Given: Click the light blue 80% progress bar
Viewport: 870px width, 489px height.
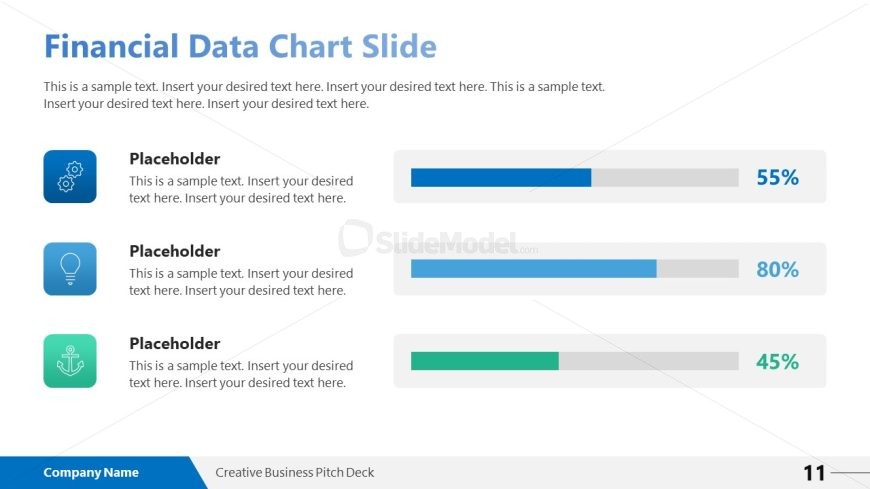Looking at the screenshot, I should point(534,269).
